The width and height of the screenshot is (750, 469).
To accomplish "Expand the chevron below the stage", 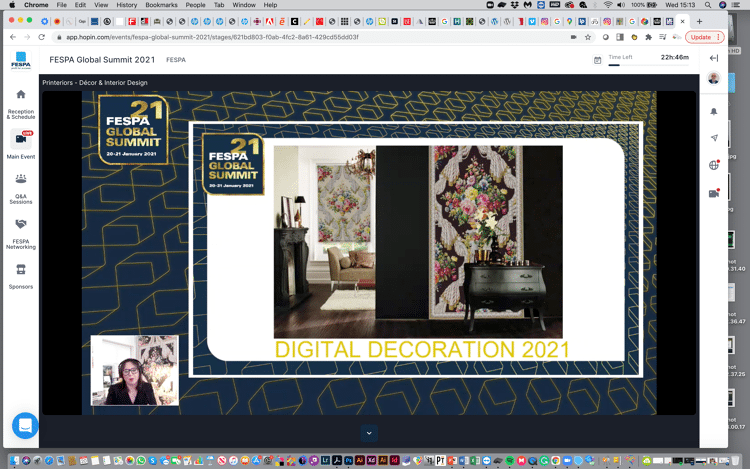I will 369,433.
